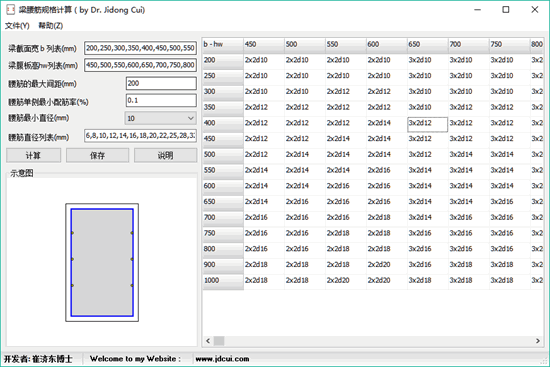The image size is (550, 367).
Task: Maximize the application window
Action: 506,10
